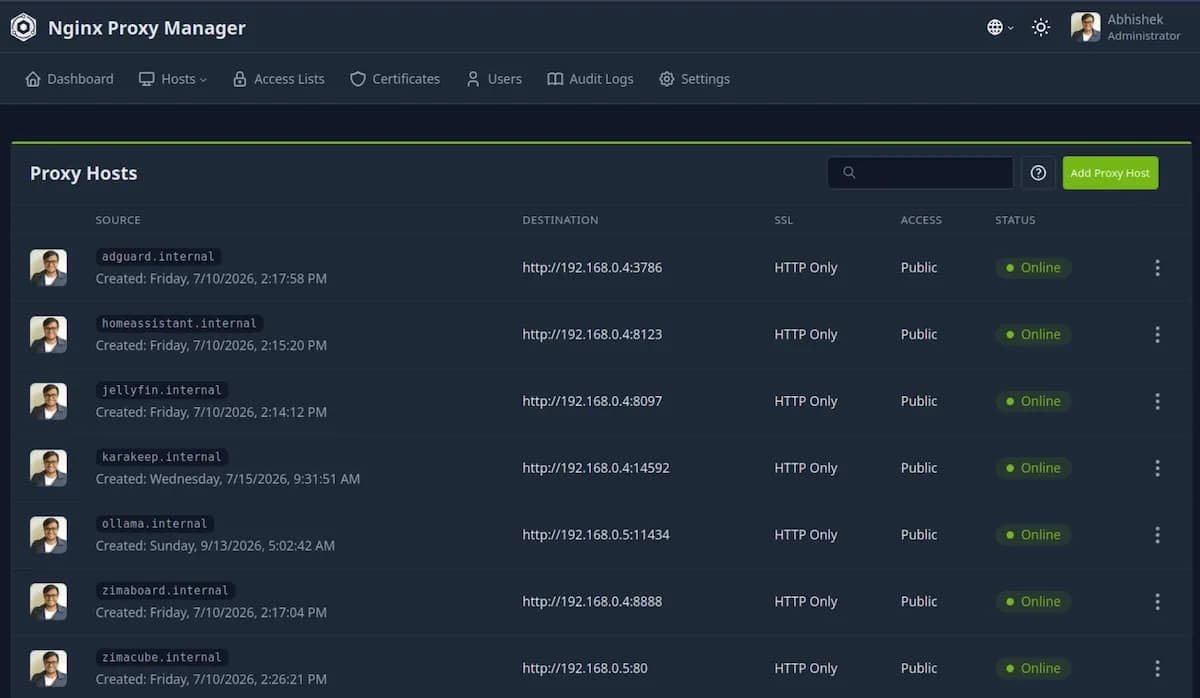Click the homeassistant.internal source domain
The height and width of the screenshot is (698, 1200).
pyautogui.click(x=180, y=323)
